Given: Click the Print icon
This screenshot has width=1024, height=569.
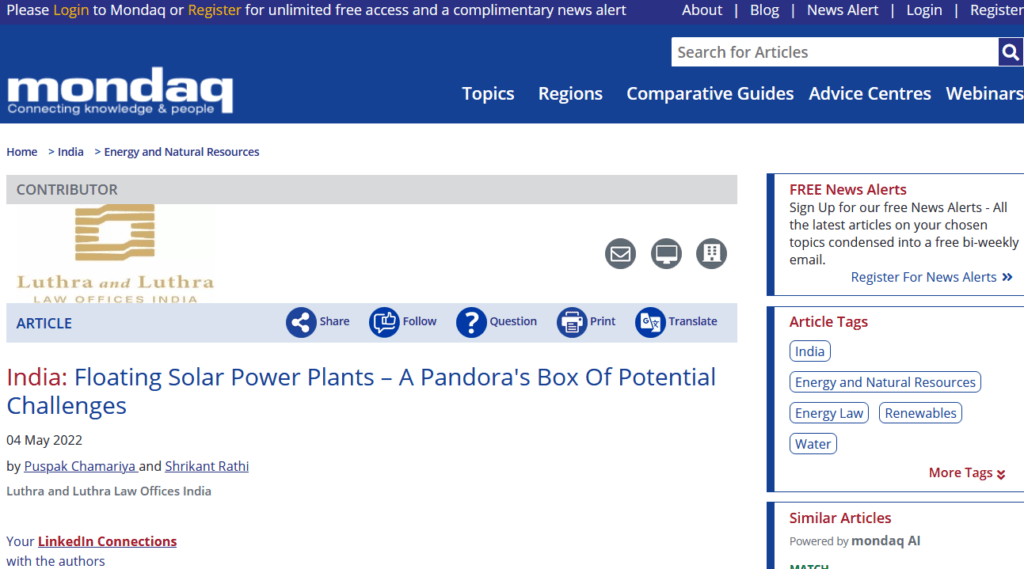Looking at the screenshot, I should tap(572, 322).
